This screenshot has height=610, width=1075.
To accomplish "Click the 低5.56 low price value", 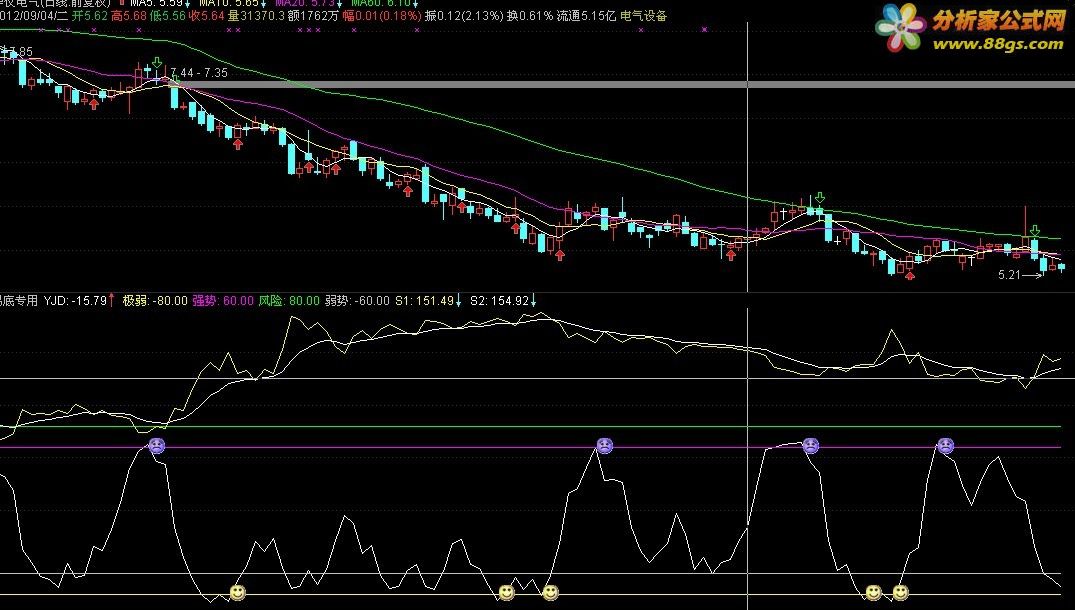I will [168, 15].
